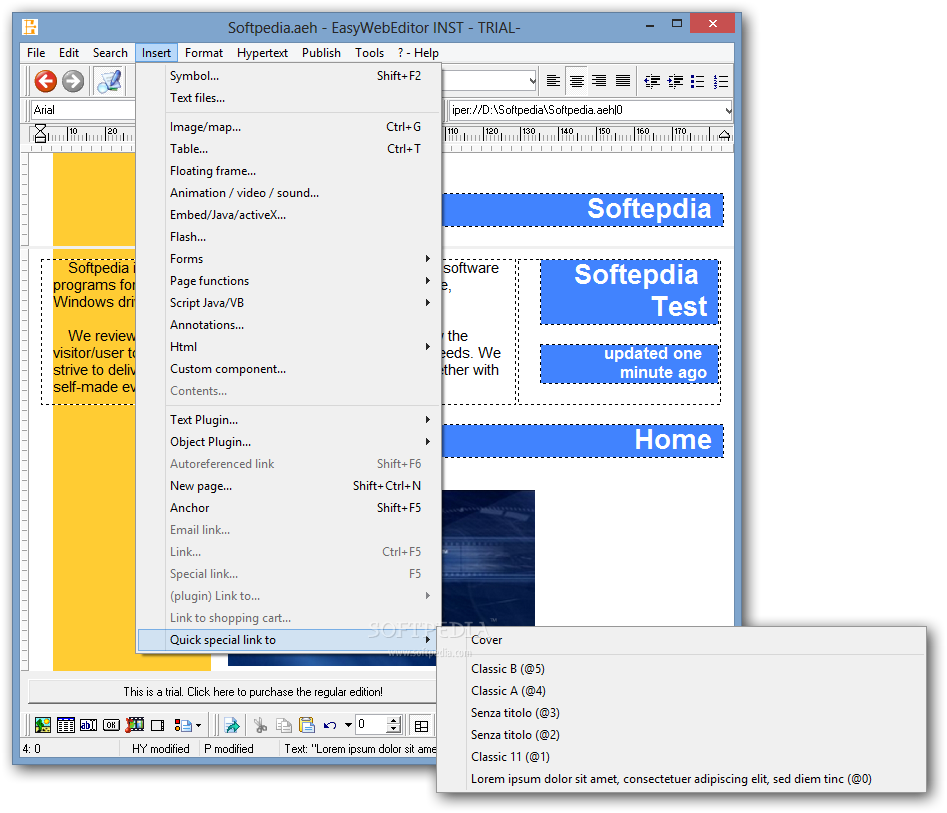Align text left

[553, 81]
